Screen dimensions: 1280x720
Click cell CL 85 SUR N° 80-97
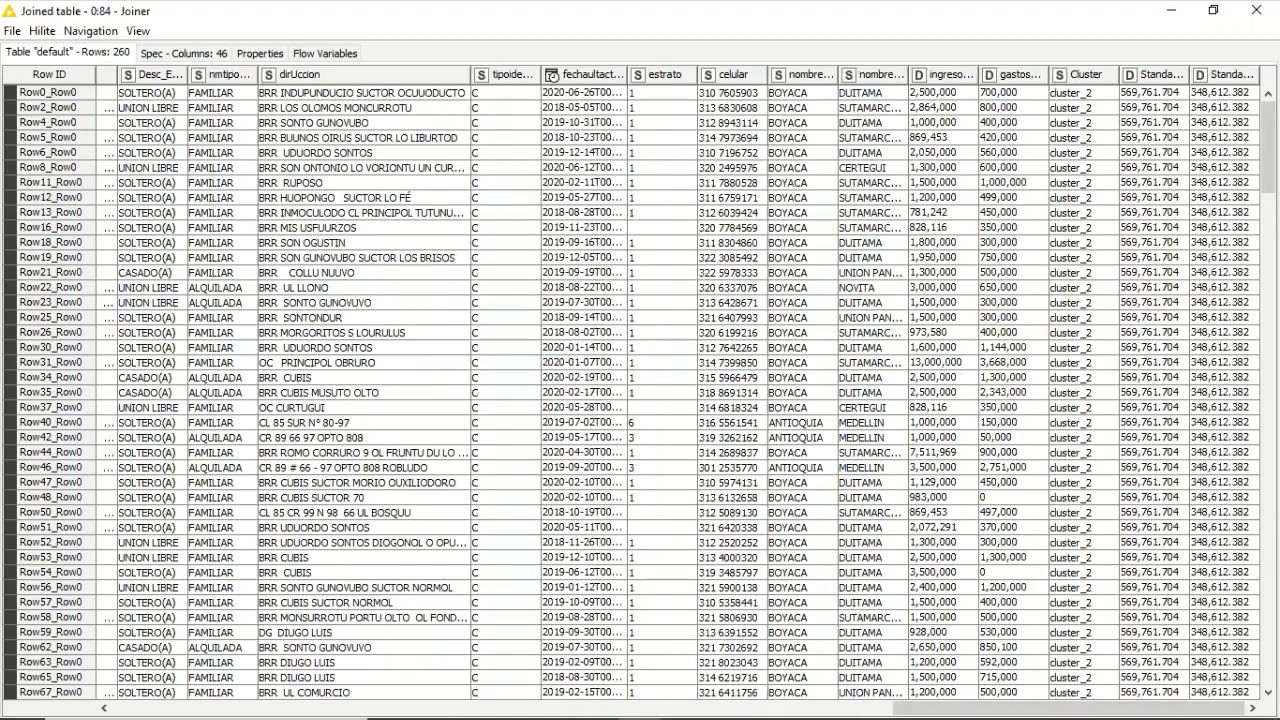click(363, 423)
